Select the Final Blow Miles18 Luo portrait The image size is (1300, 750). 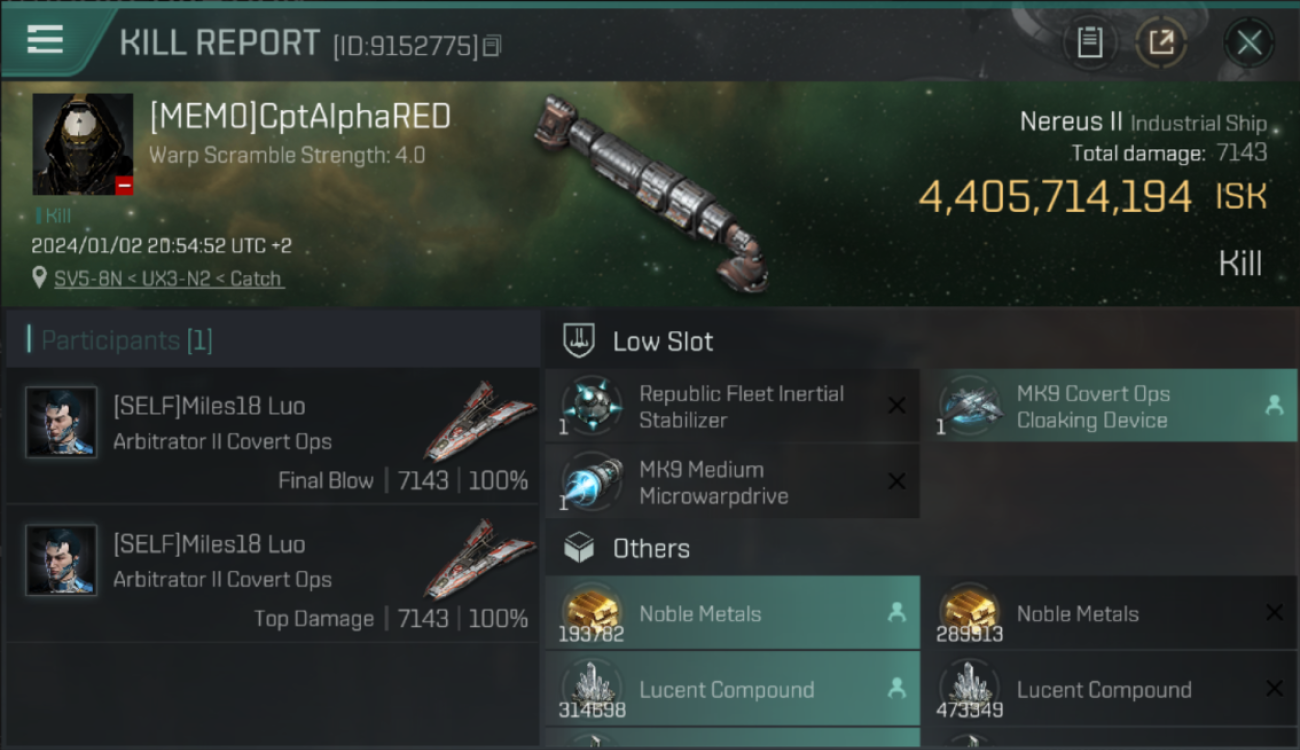coord(61,422)
